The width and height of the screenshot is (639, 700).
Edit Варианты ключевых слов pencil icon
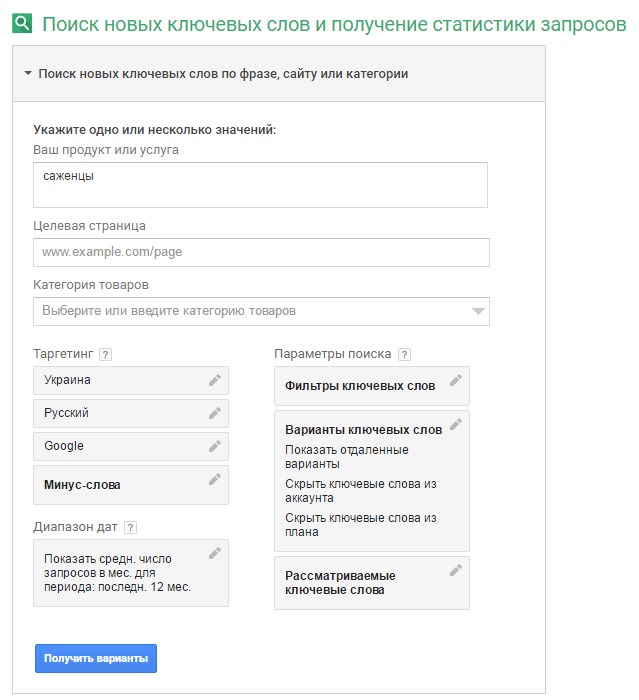tap(455, 424)
